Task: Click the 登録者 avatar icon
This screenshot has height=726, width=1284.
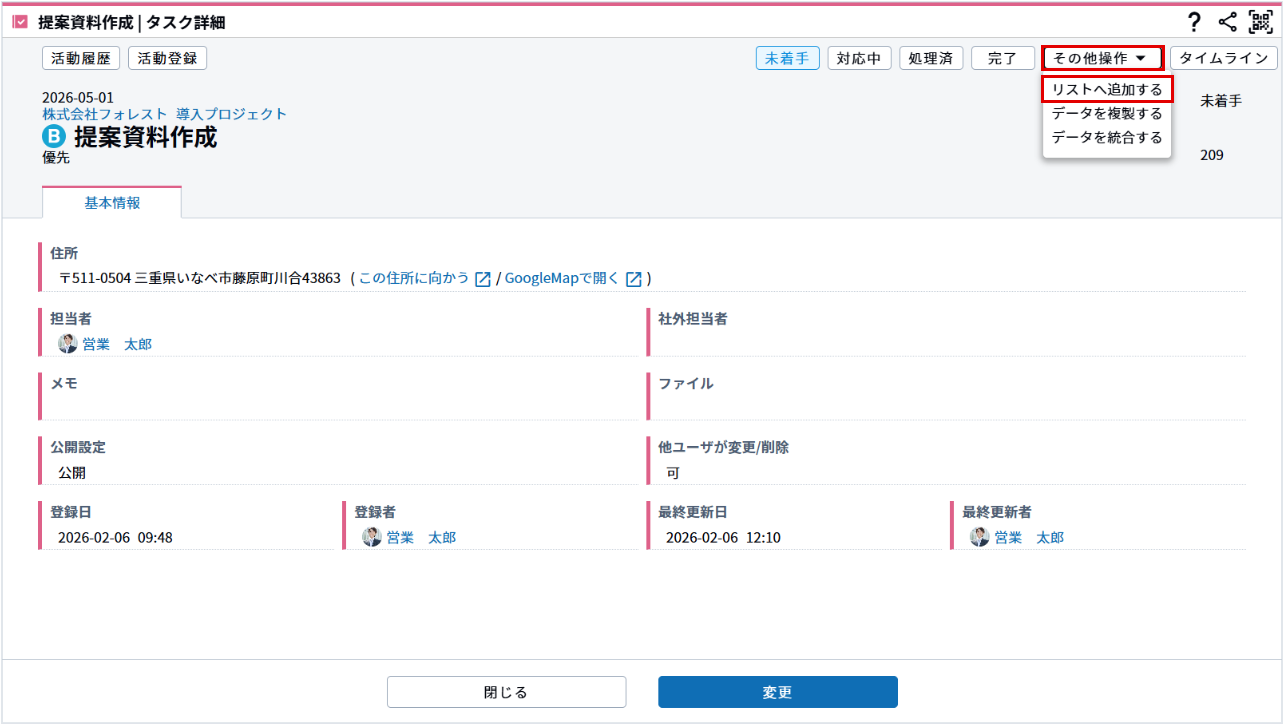Action: click(372, 537)
